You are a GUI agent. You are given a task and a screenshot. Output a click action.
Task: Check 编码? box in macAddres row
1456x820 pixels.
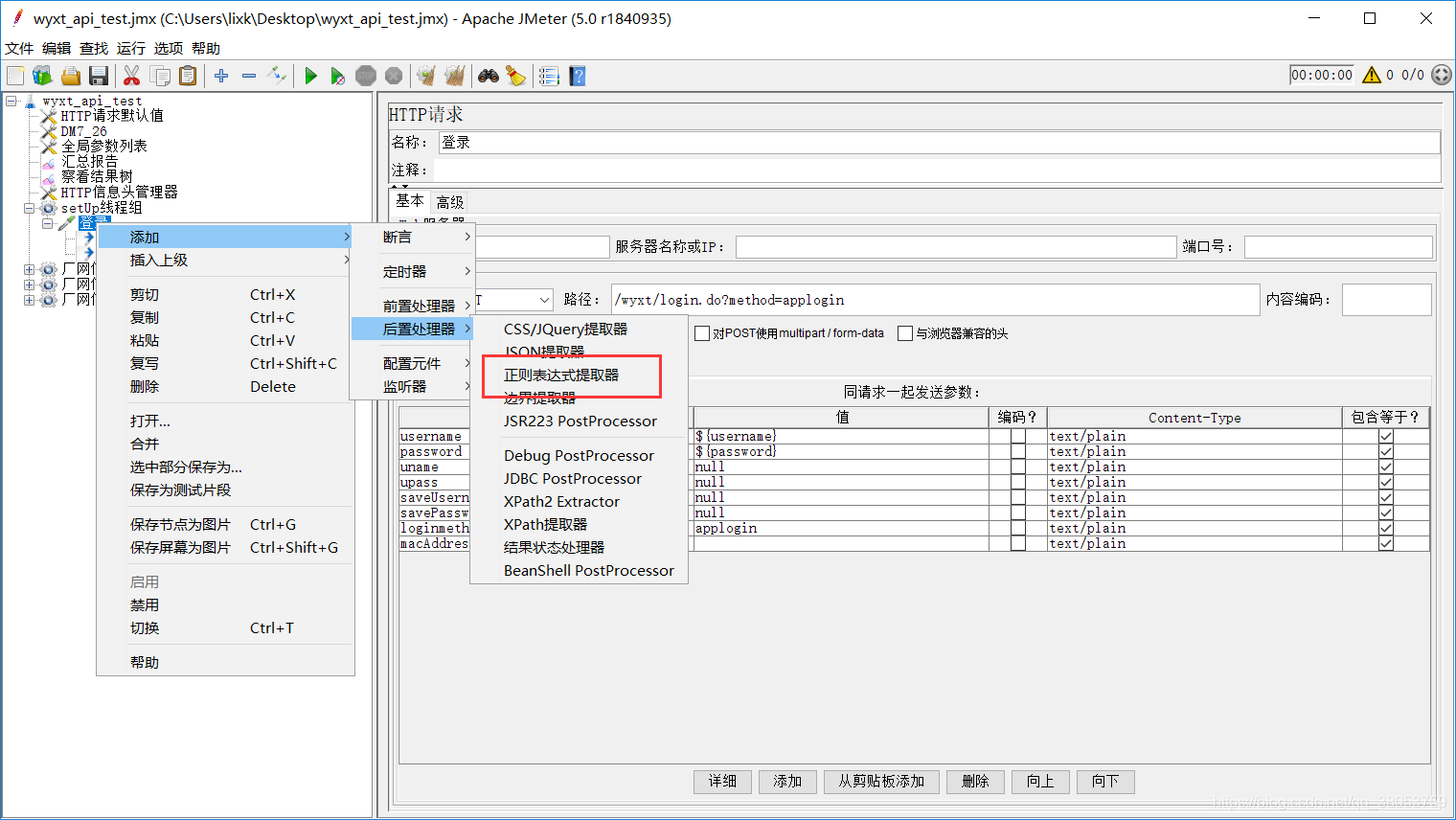pyautogui.click(x=1018, y=543)
